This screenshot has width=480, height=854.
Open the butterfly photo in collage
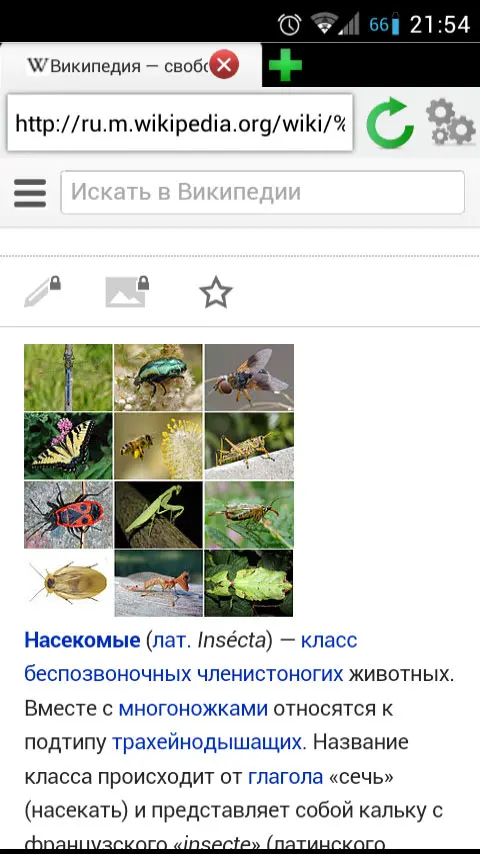click(68, 446)
